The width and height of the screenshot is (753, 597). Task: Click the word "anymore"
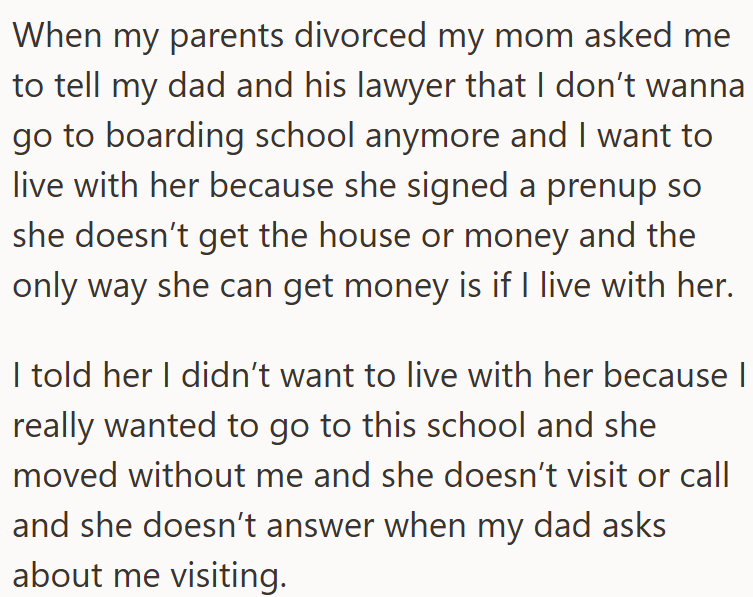(432, 136)
